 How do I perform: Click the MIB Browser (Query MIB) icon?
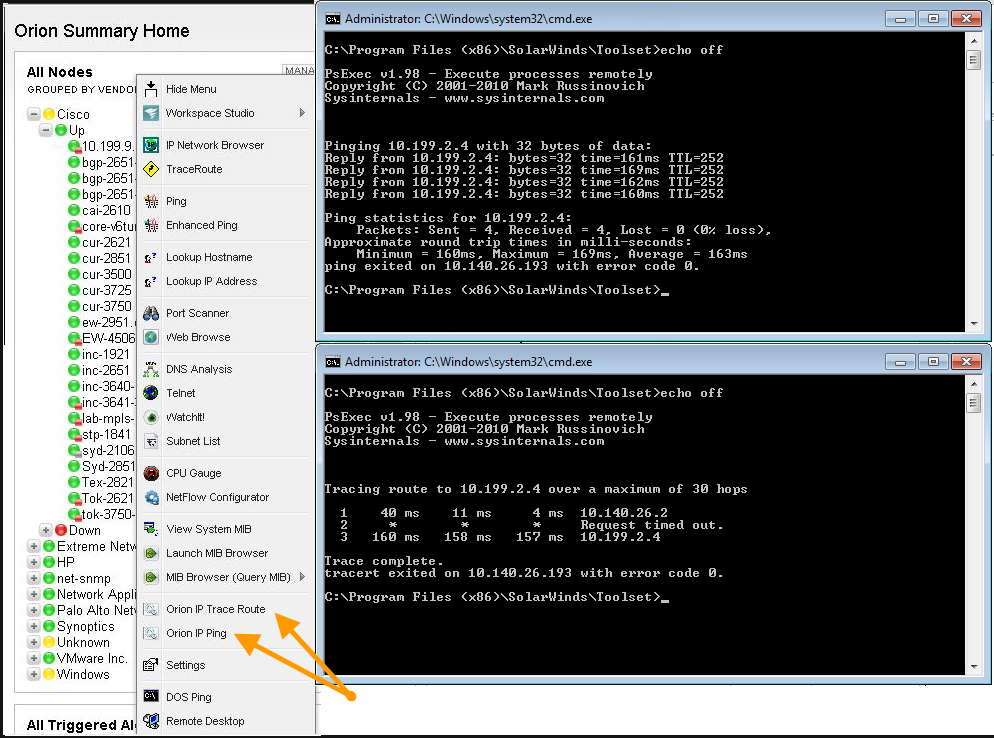click(x=151, y=577)
